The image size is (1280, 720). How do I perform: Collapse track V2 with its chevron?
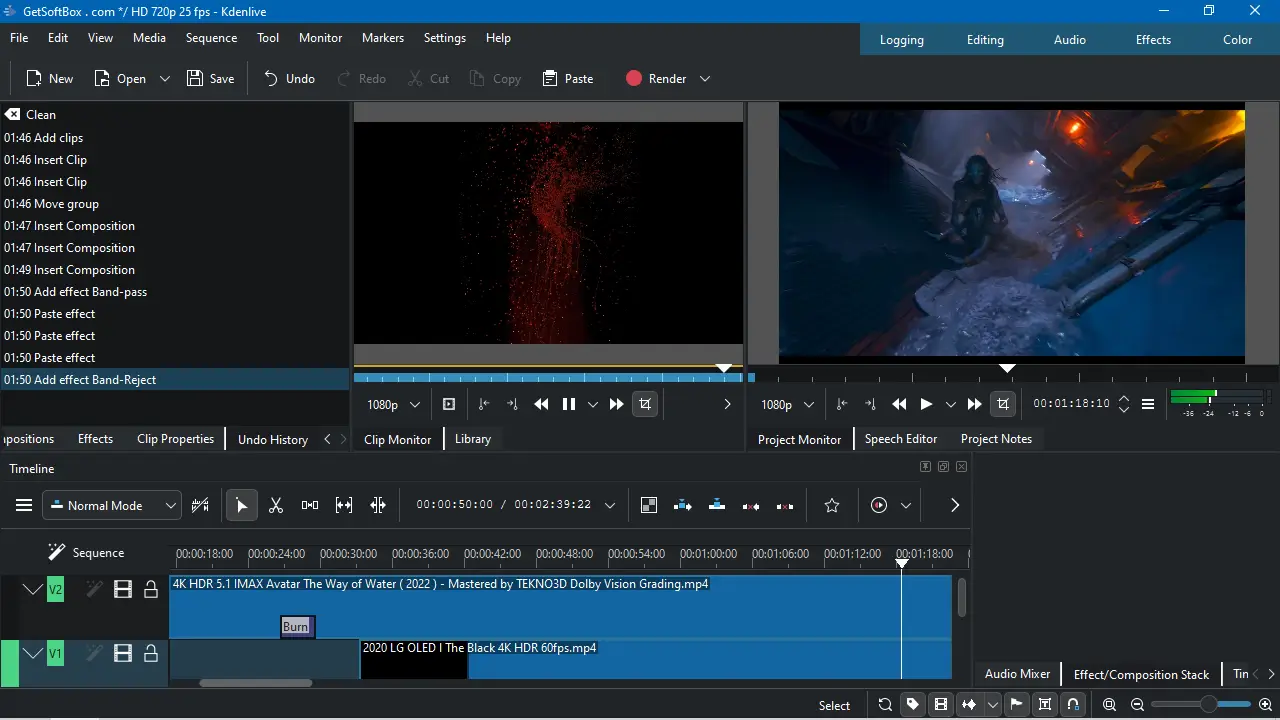(x=33, y=589)
